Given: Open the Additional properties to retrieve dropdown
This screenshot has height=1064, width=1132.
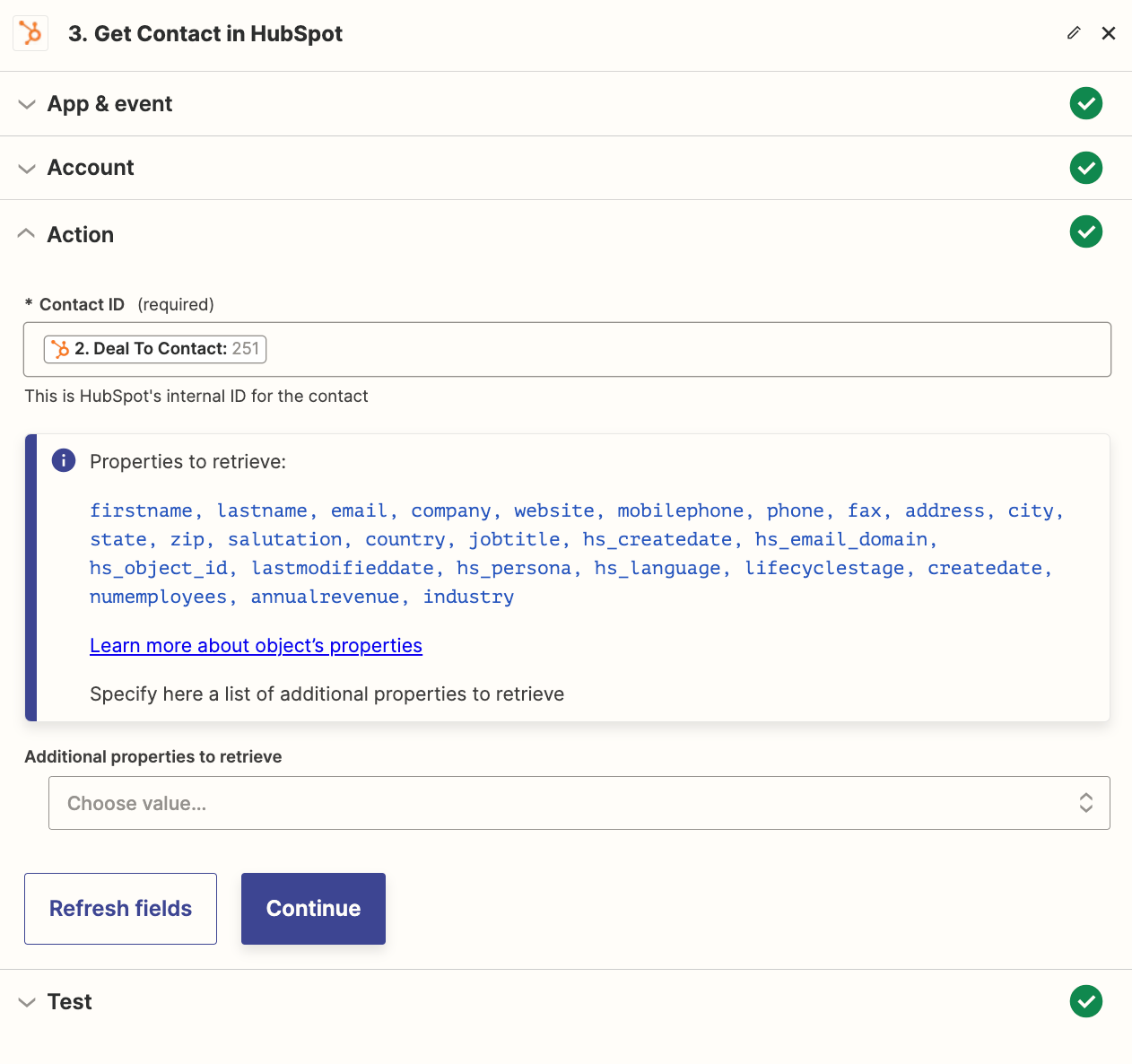Looking at the screenshot, I should pos(579,803).
